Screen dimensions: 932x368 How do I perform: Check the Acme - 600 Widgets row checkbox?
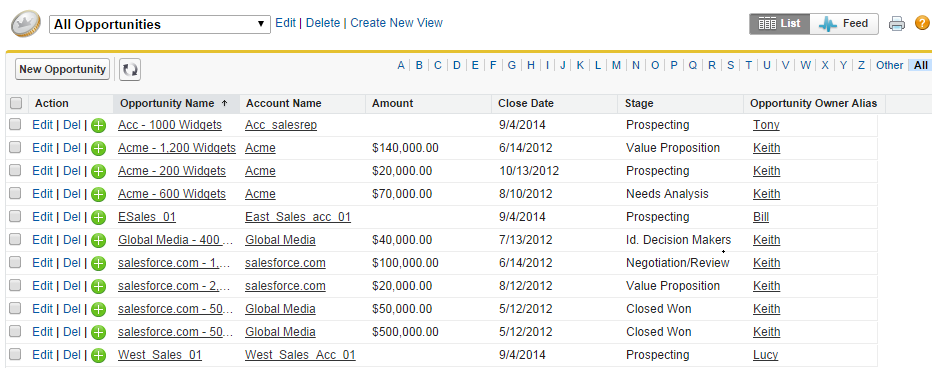pyautogui.click(x=15, y=193)
